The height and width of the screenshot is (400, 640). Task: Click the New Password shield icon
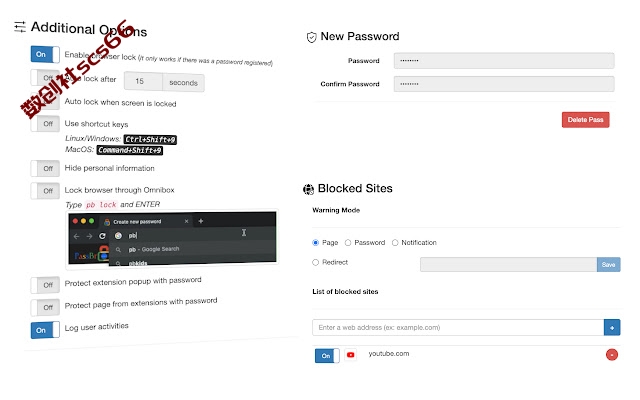pyautogui.click(x=311, y=38)
